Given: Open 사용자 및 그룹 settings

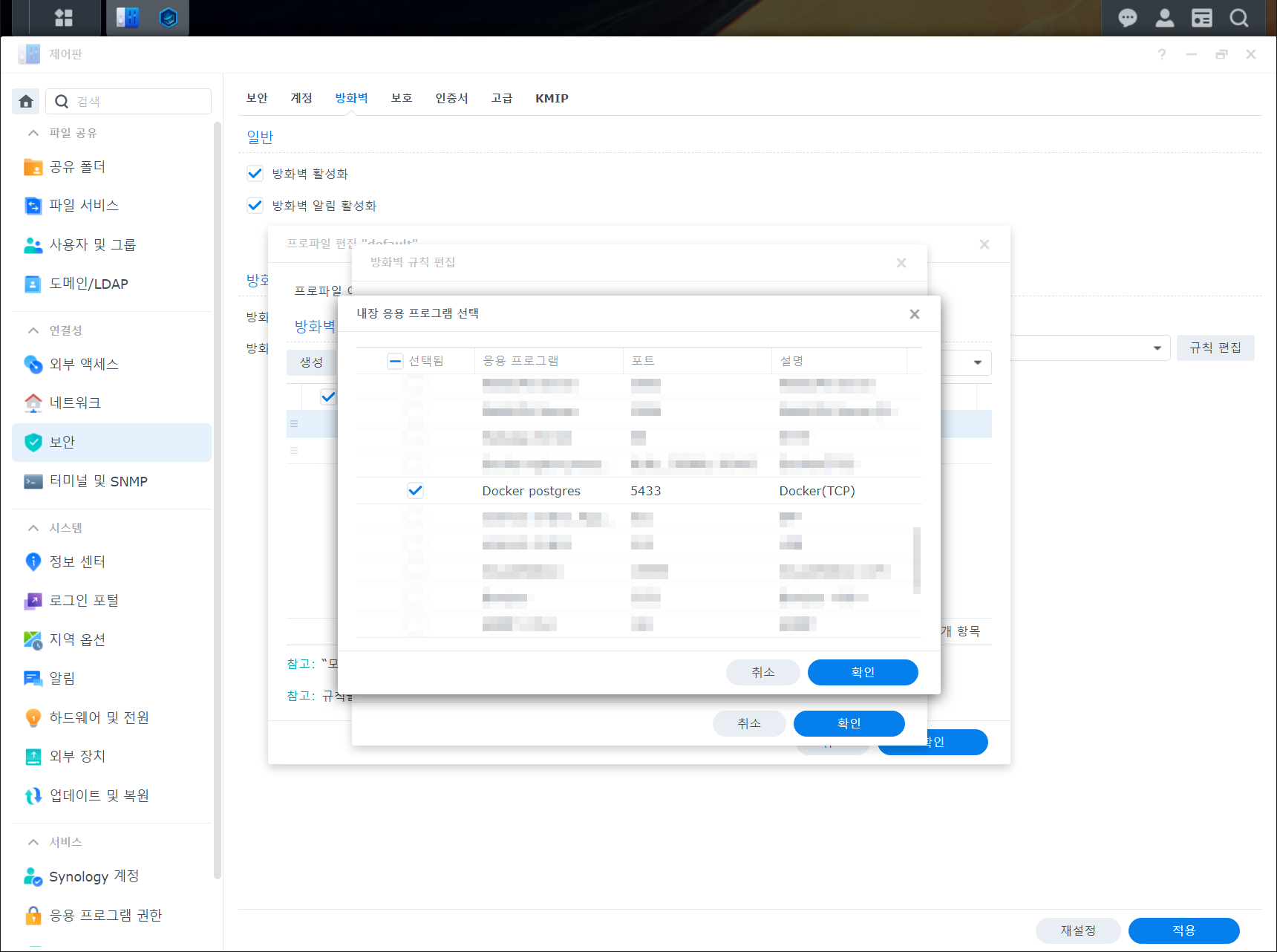Looking at the screenshot, I should point(111,245).
